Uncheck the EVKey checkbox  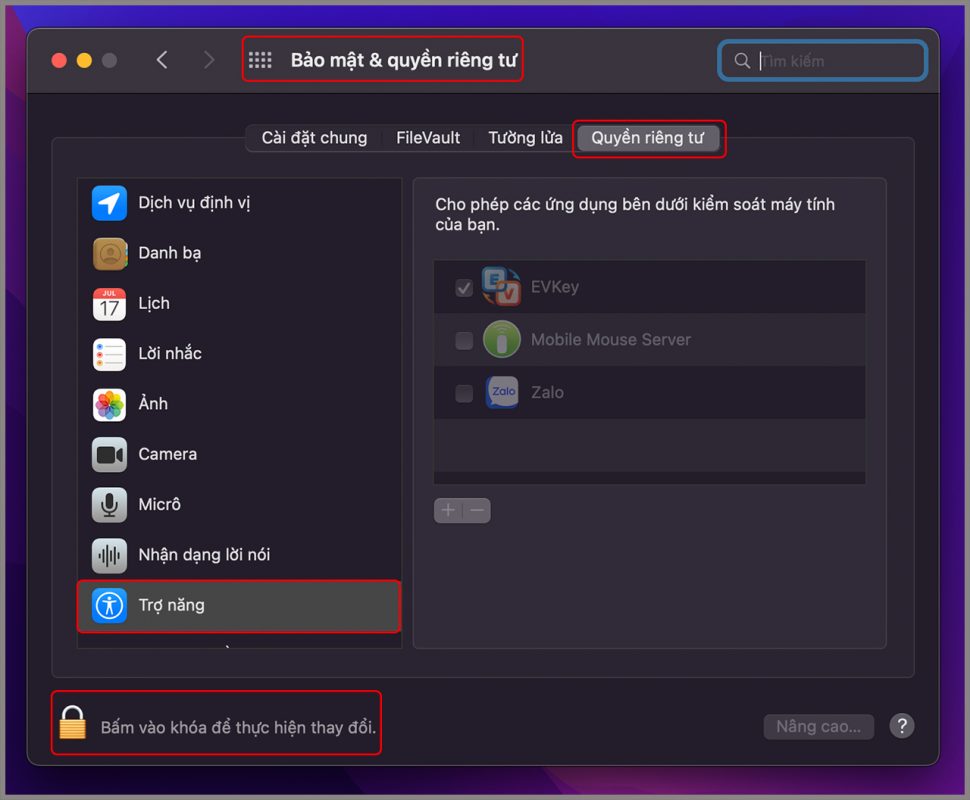click(x=464, y=288)
